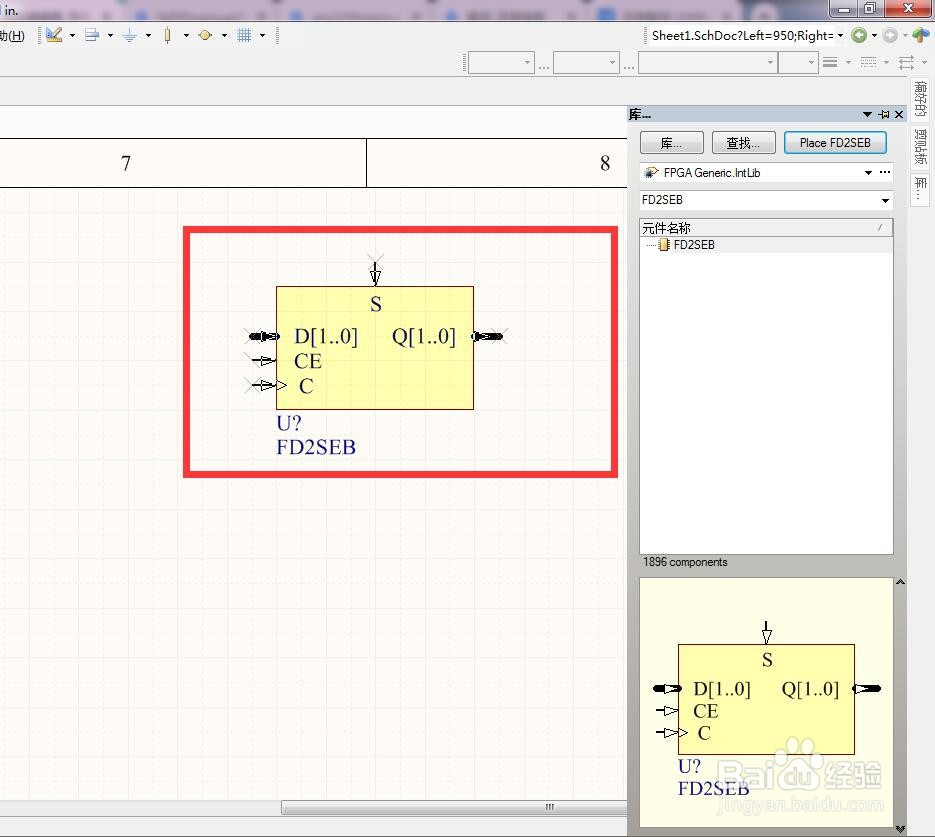Click the ellipsis button next to library name

coord(885,172)
